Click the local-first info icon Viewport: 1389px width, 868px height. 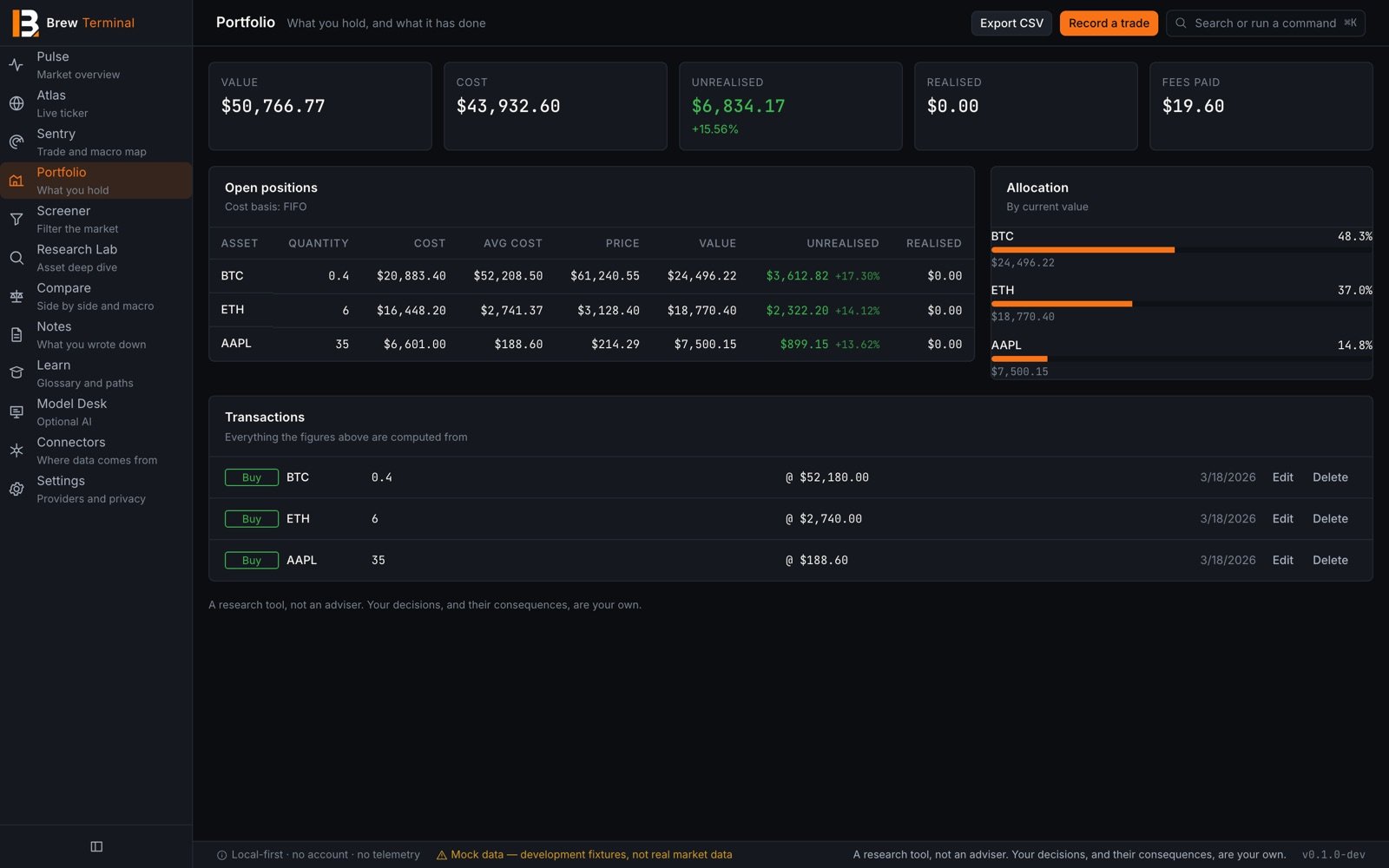click(222, 855)
